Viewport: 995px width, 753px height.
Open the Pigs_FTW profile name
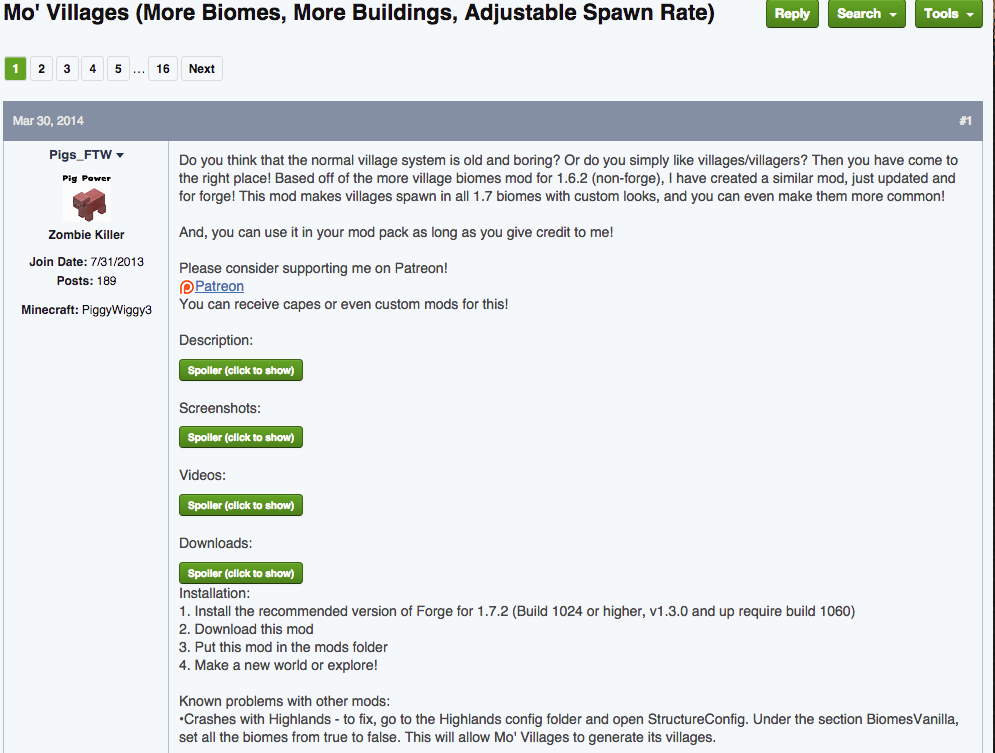[81, 155]
